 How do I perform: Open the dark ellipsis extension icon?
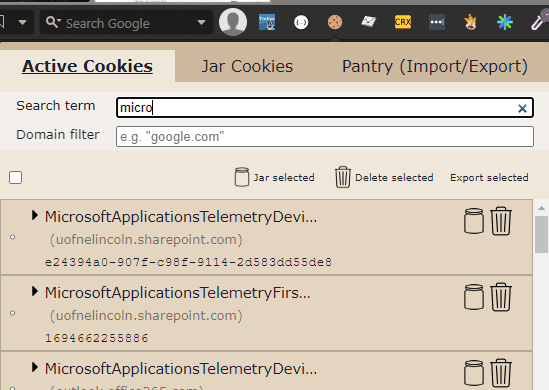(437, 22)
